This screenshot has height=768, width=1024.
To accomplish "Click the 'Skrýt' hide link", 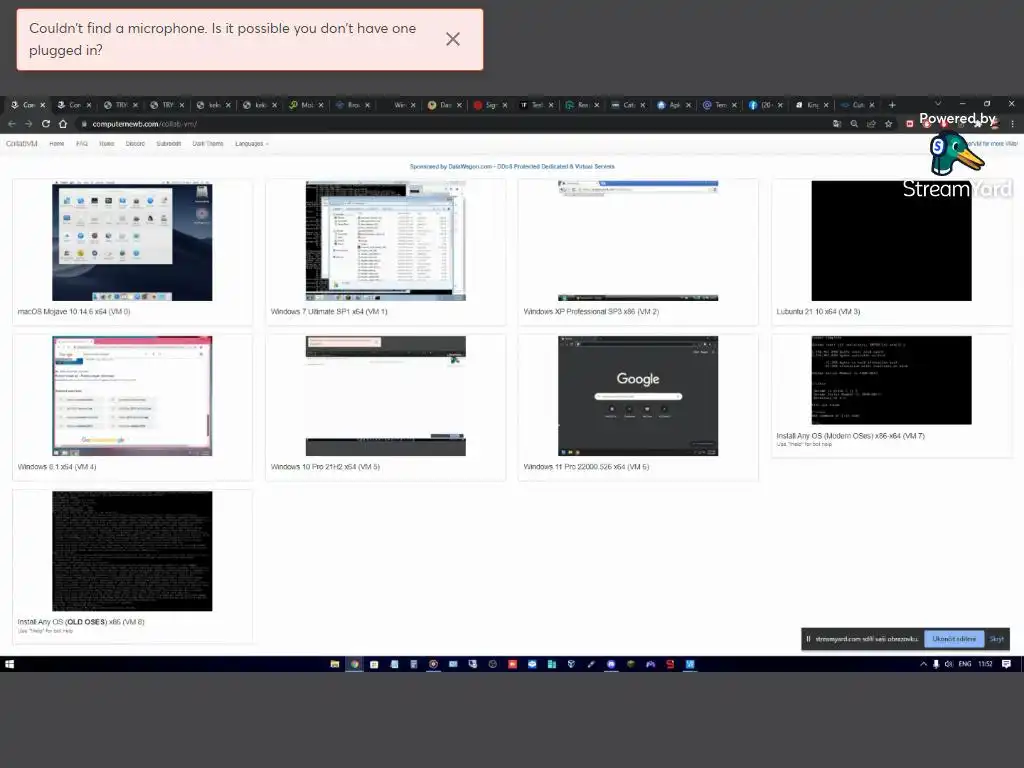I will (x=997, y=639).
